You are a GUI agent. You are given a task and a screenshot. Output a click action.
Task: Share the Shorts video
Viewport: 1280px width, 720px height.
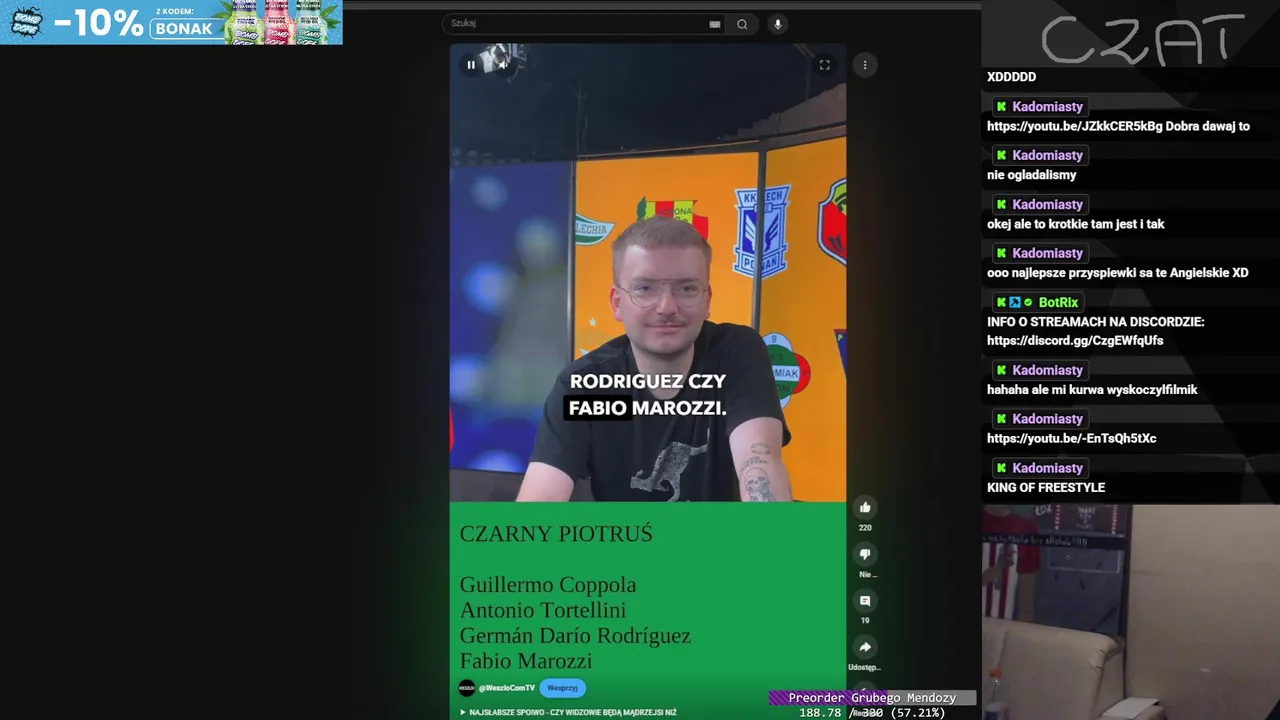[865, 647]
